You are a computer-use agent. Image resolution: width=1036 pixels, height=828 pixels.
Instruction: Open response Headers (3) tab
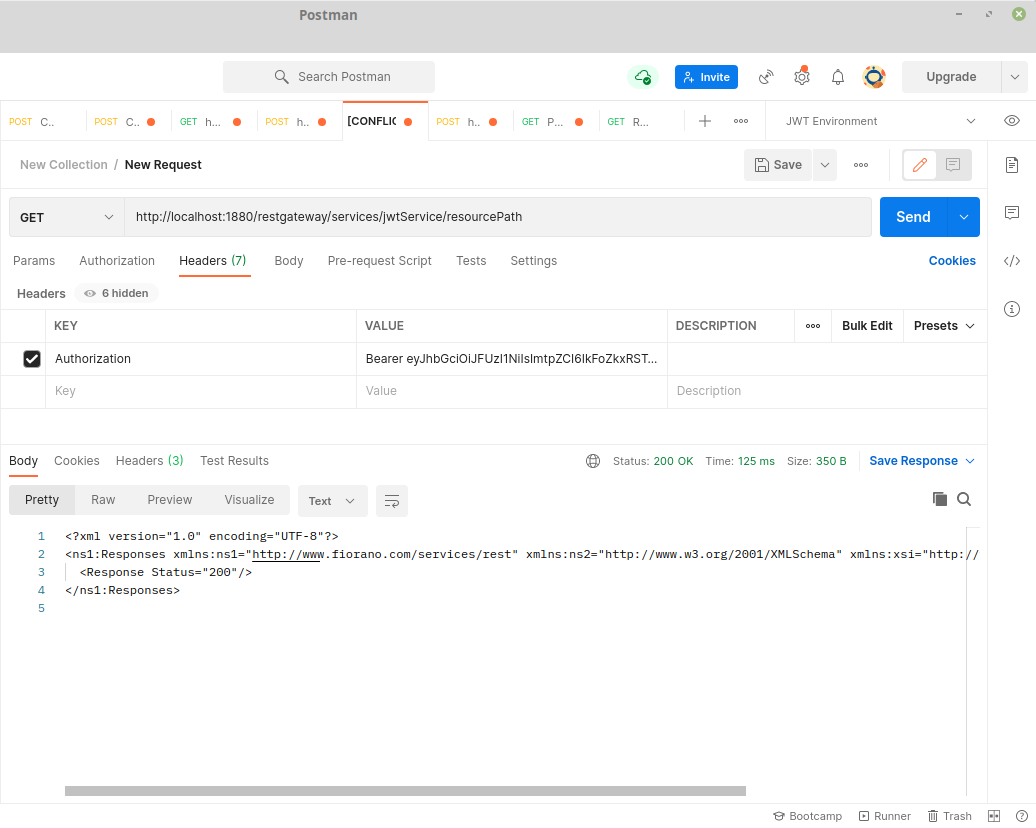coord(149,461)
